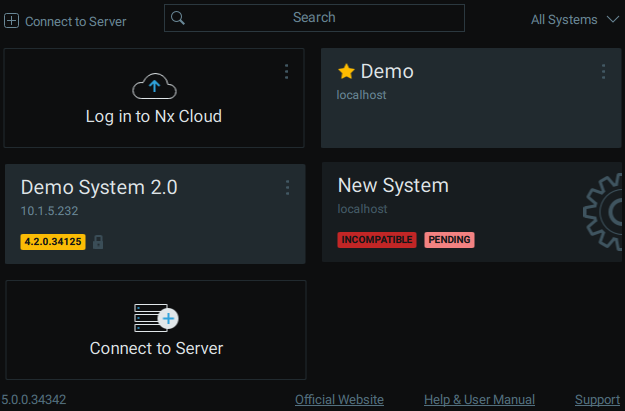
Task: Click the 4.2.0.34125 version badge
Action: [53, 242]
